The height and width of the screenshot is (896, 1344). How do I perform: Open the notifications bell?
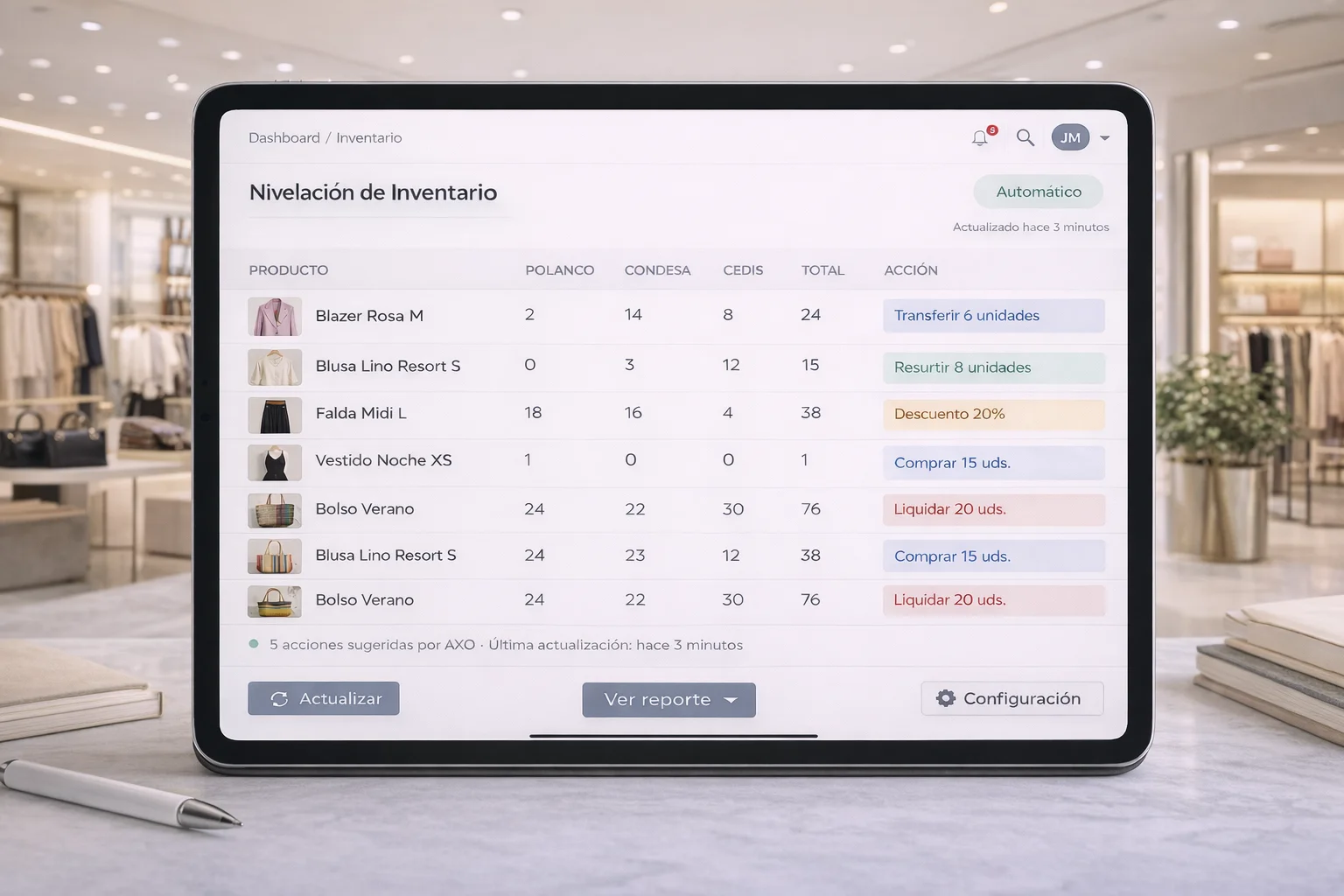pos(980,138)
